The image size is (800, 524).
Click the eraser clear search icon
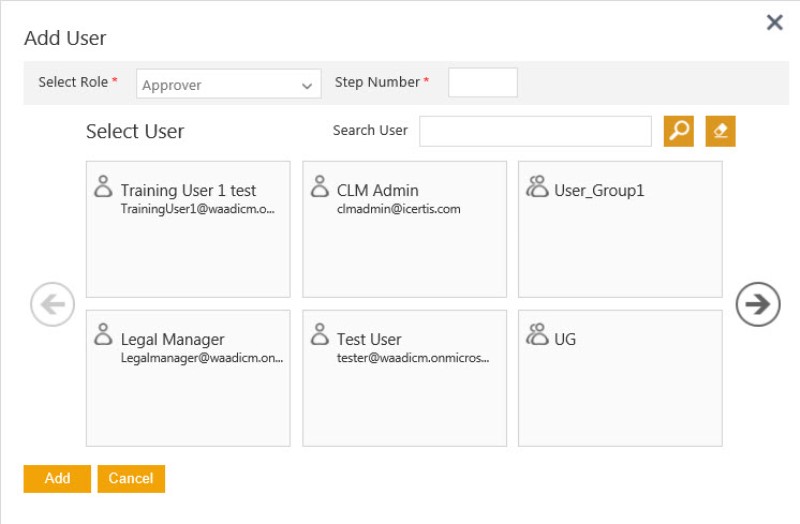click(720, 131)
